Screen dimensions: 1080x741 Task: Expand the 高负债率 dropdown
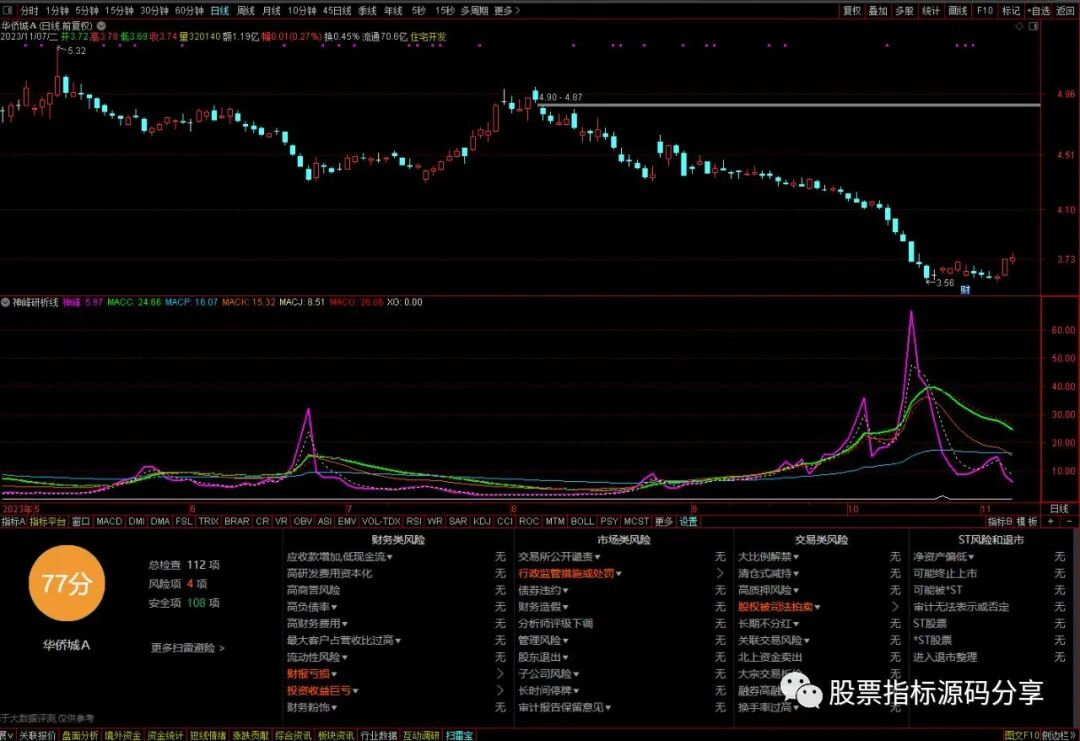(x=312, y=607)
